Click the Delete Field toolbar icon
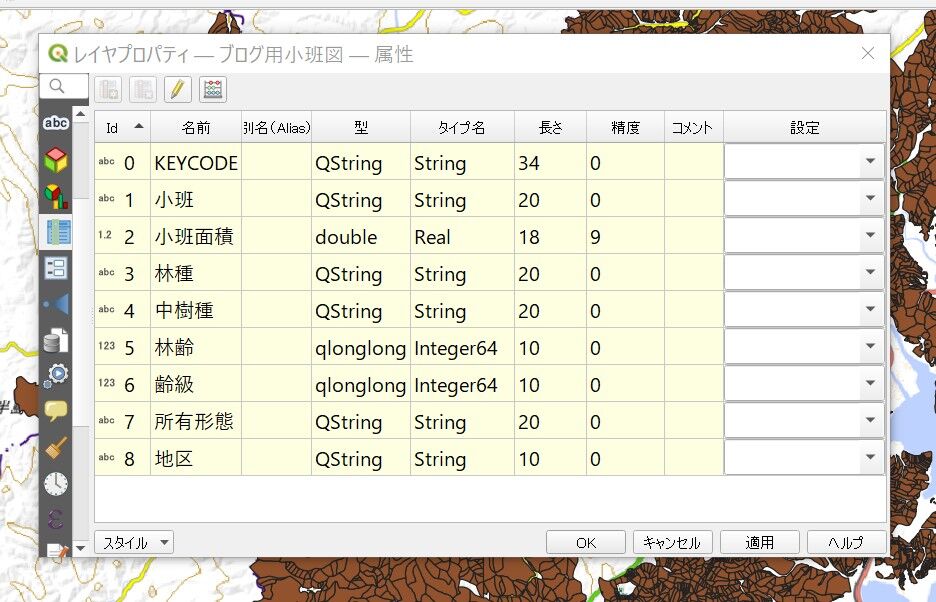 (x=143, y=90)
